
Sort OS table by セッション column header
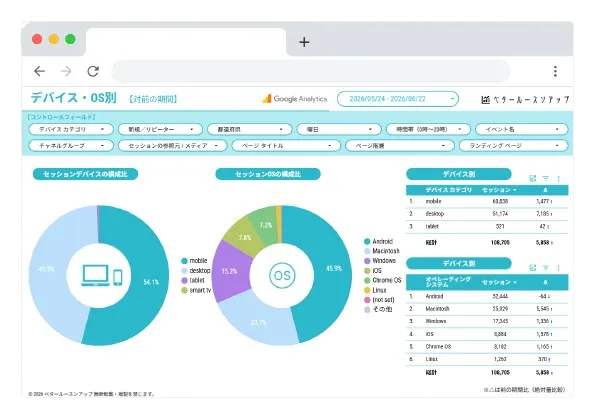(x=499, y=282)
